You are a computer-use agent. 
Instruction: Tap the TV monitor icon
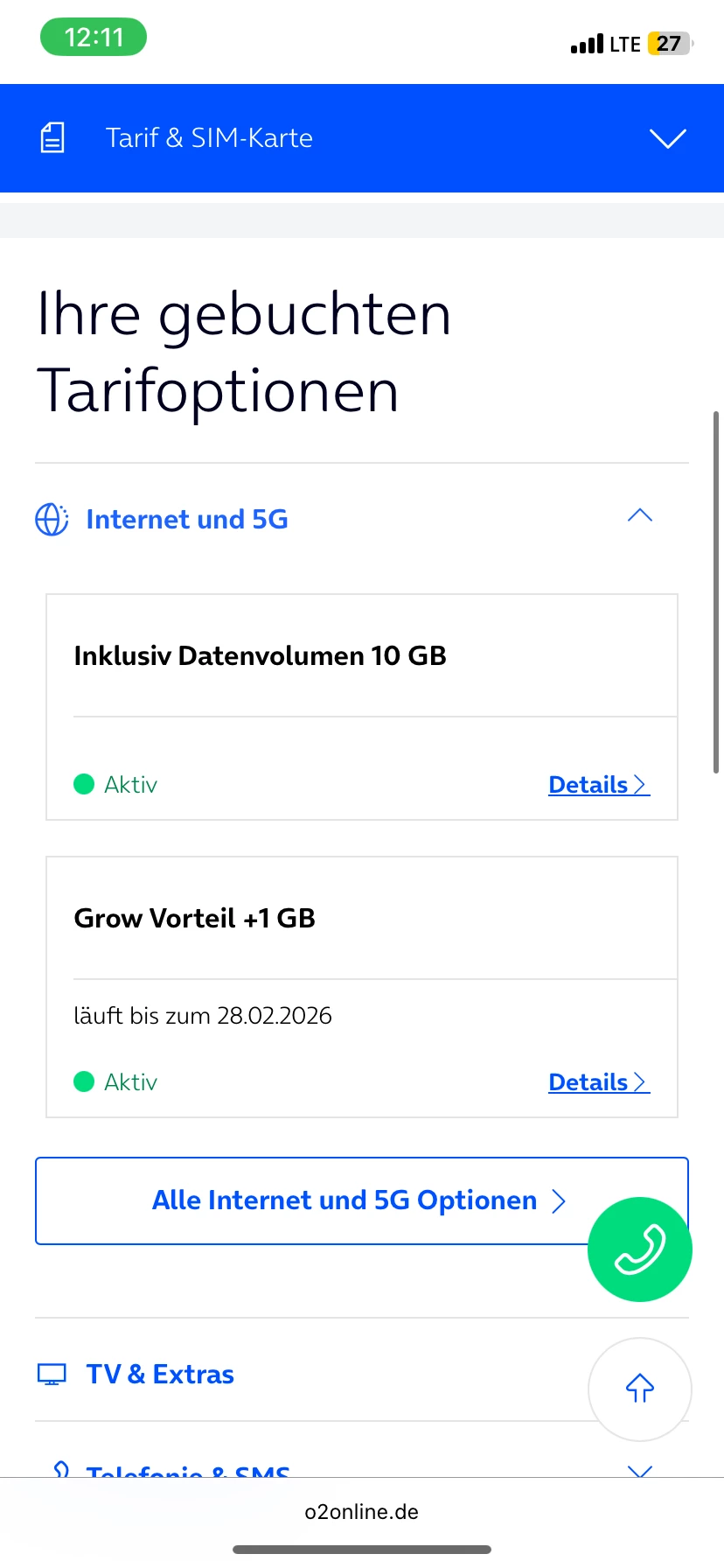tap(52, 1374)
